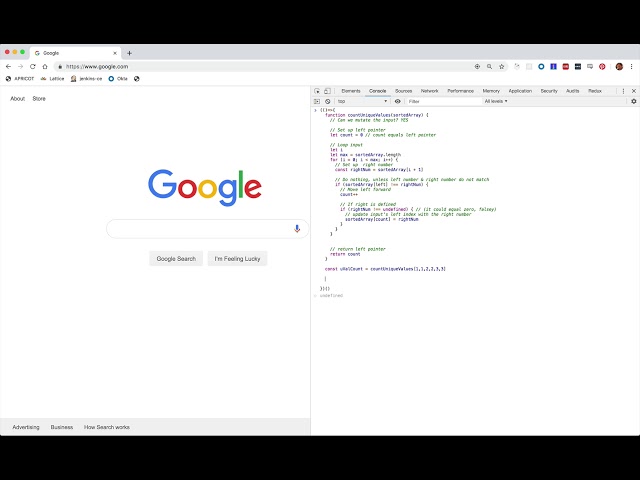Open the Okta bookmark
Image resolution: width=640 pixels, height=480 pixels.
pyautogui.click(x=118, y=79)
